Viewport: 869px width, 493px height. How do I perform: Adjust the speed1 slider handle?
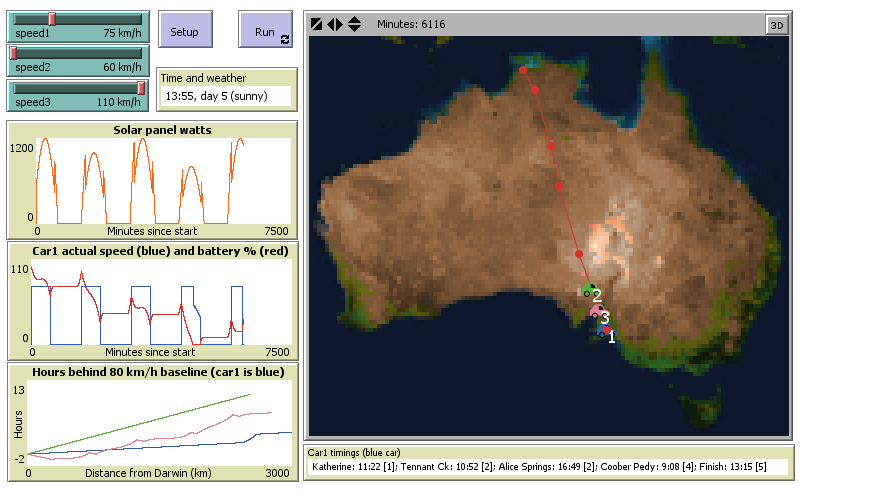click(52, 18)
